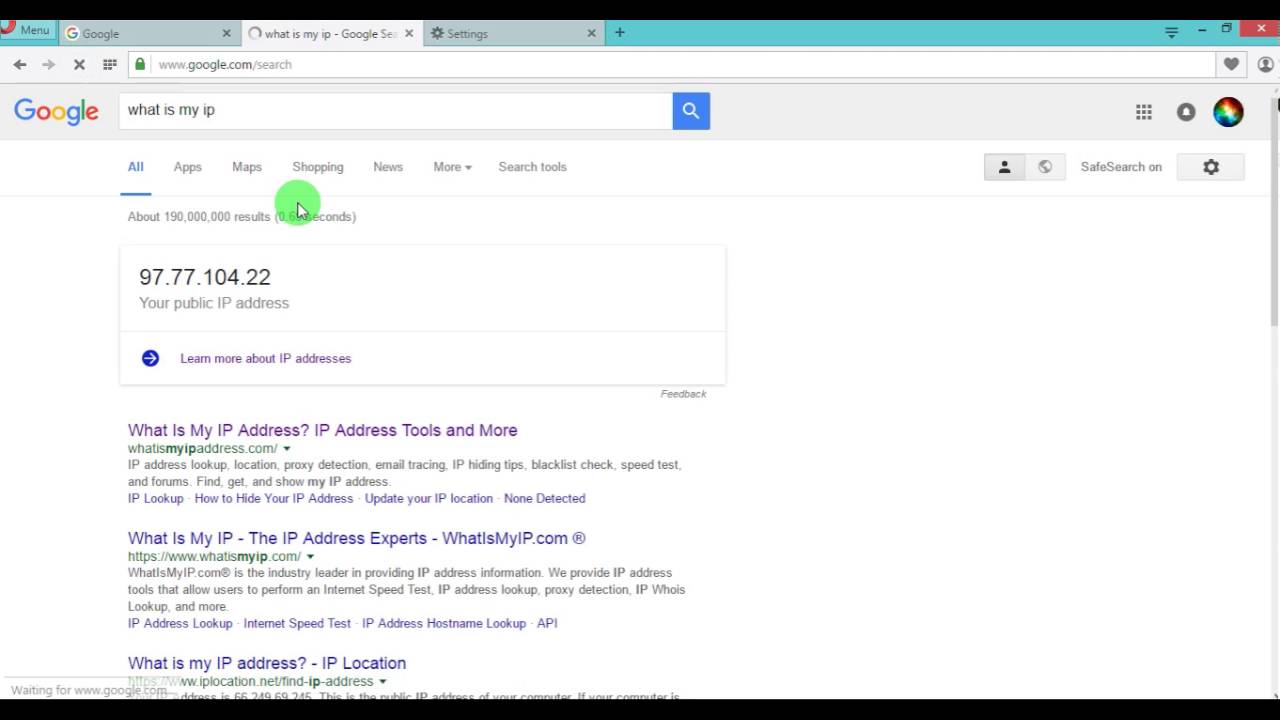Image resolution: width=1280 pixels, height=720 pixels.
Task: Switch to Shopping results
Action: point(318,167)
